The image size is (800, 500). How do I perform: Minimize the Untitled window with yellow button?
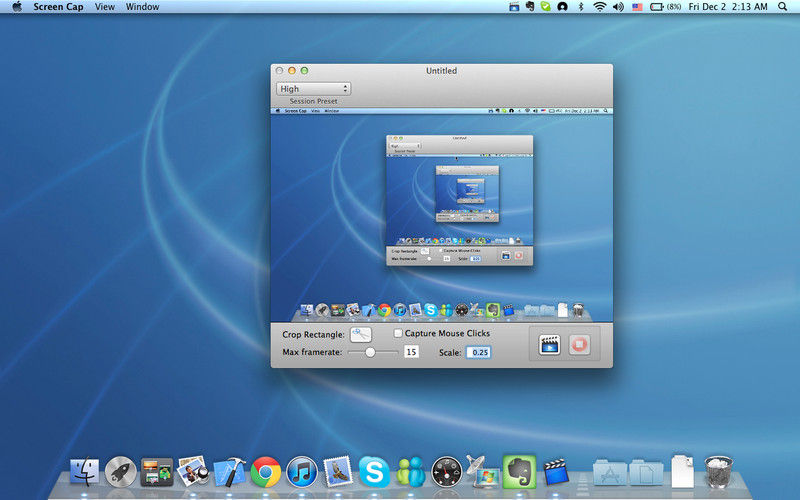pyautogui.click(x=292, y=70)
